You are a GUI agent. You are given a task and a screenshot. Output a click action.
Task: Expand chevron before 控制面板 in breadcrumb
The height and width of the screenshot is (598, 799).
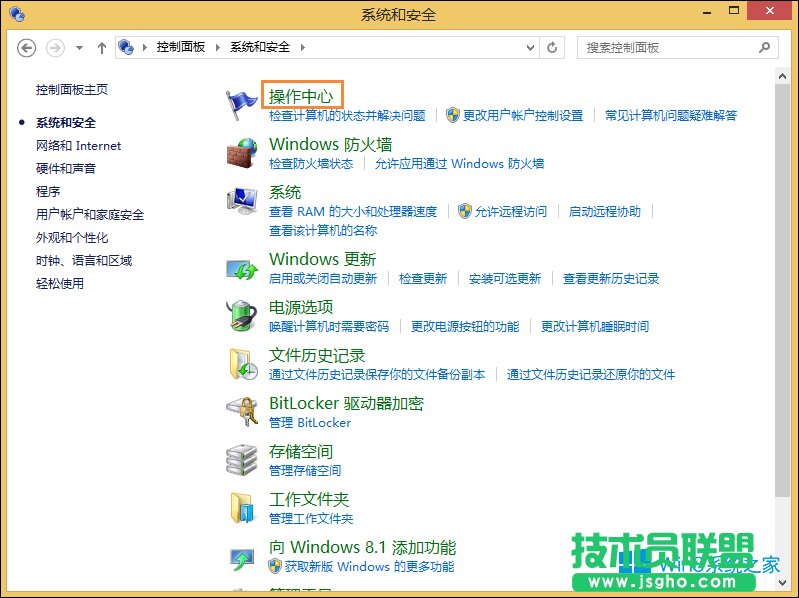click(145, 47)
